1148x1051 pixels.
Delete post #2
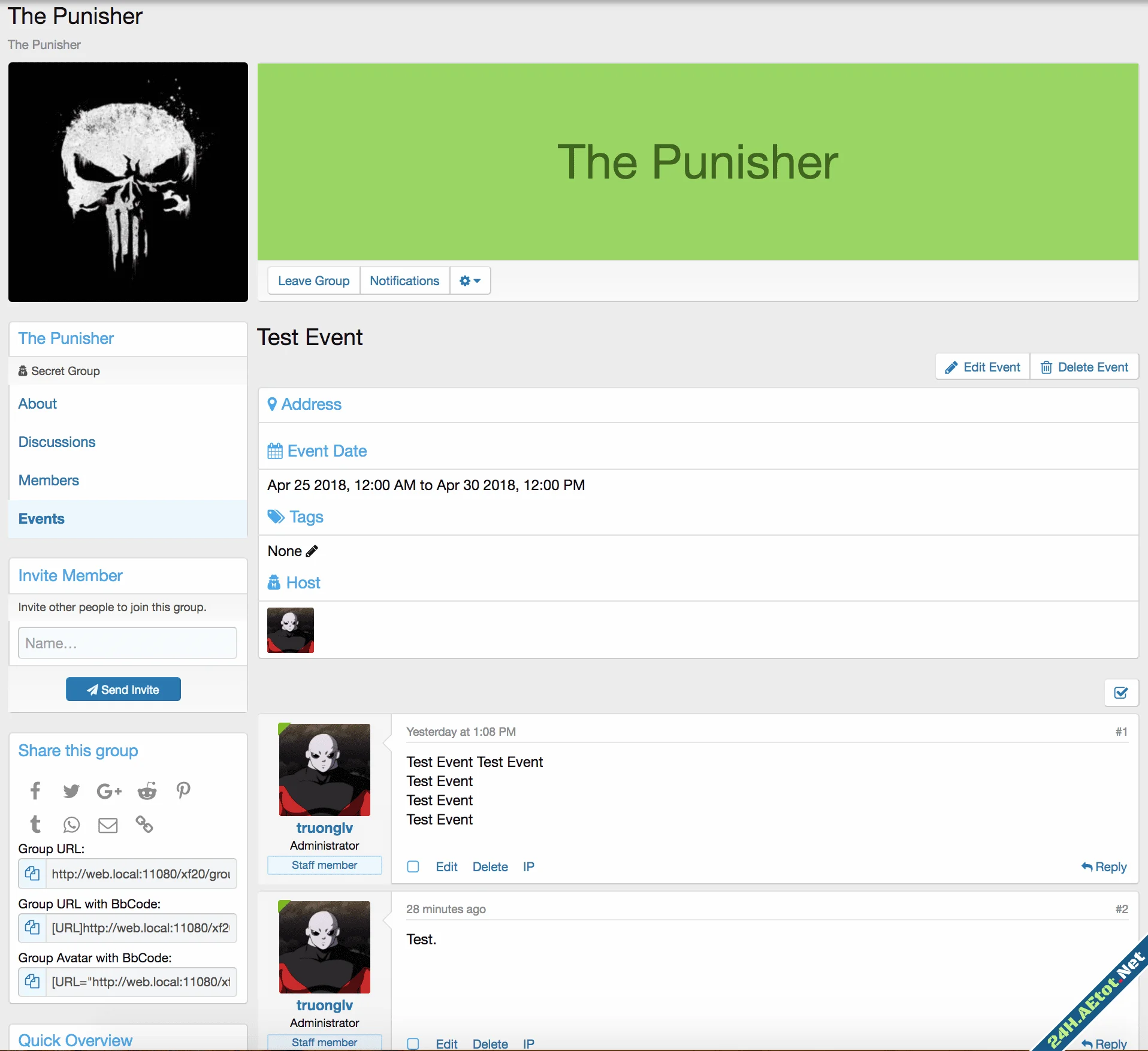point(490,1044)
